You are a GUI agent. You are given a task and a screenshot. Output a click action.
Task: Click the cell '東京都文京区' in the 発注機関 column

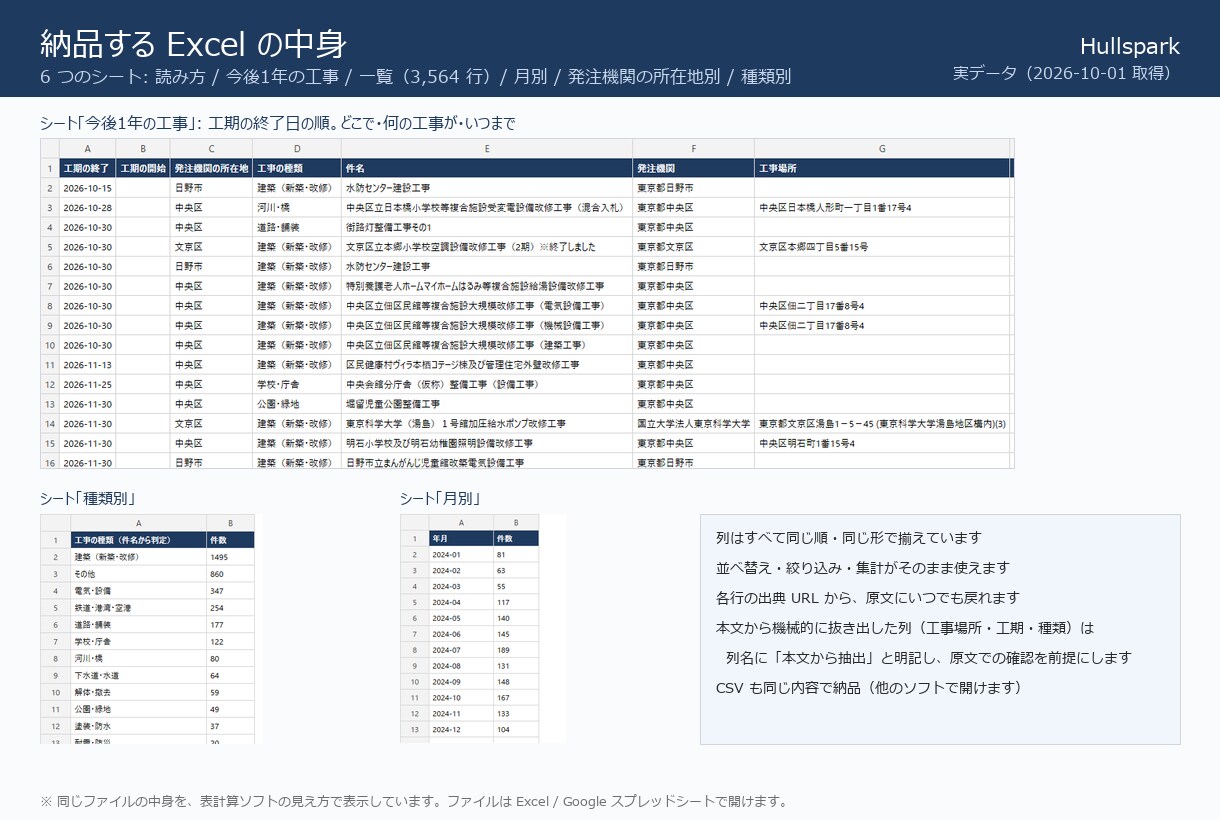(693, 247)
